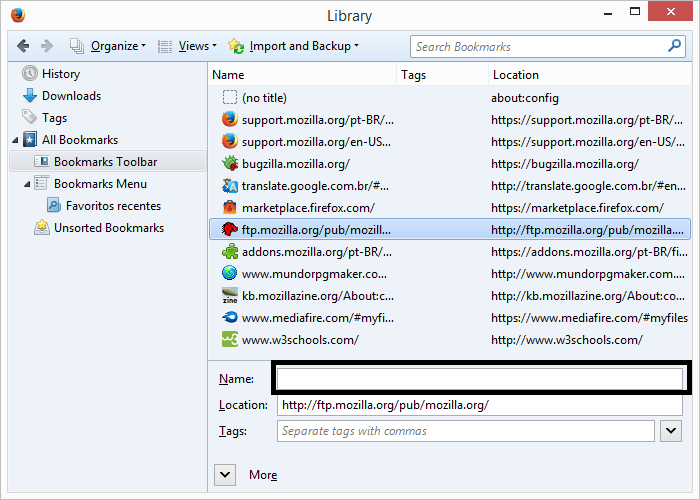The height and width of the screenshot is (500, 700).
Task: Click the mundorpgmaker globe favicon
Action: tap(229, 273)
